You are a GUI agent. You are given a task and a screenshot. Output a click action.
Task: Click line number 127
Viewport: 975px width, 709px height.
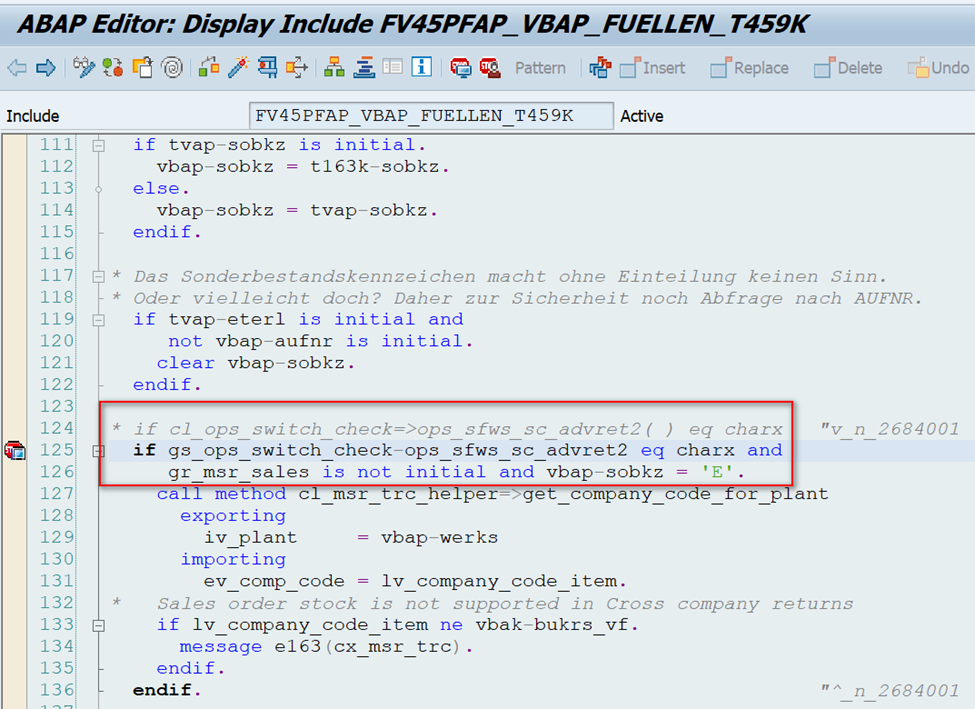point(57,494)
